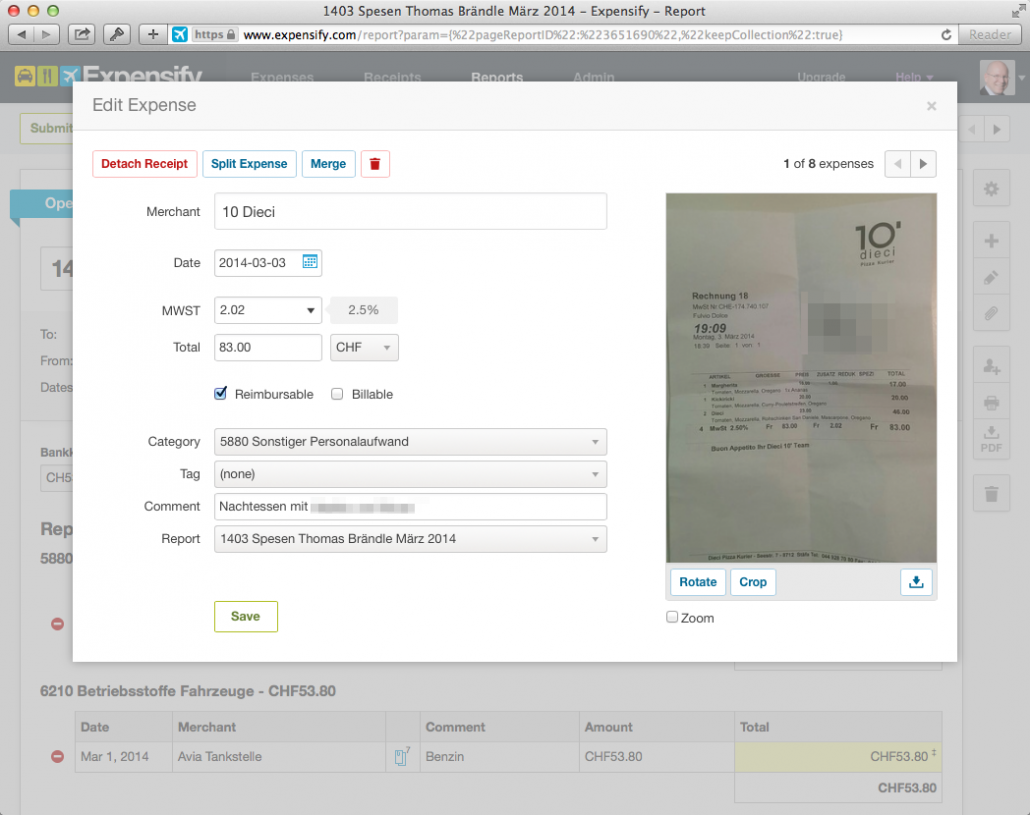Open the Receipts tab
Image resolution: width=1030 pixels, height=815 pixels.
click(x=392, y=77)
